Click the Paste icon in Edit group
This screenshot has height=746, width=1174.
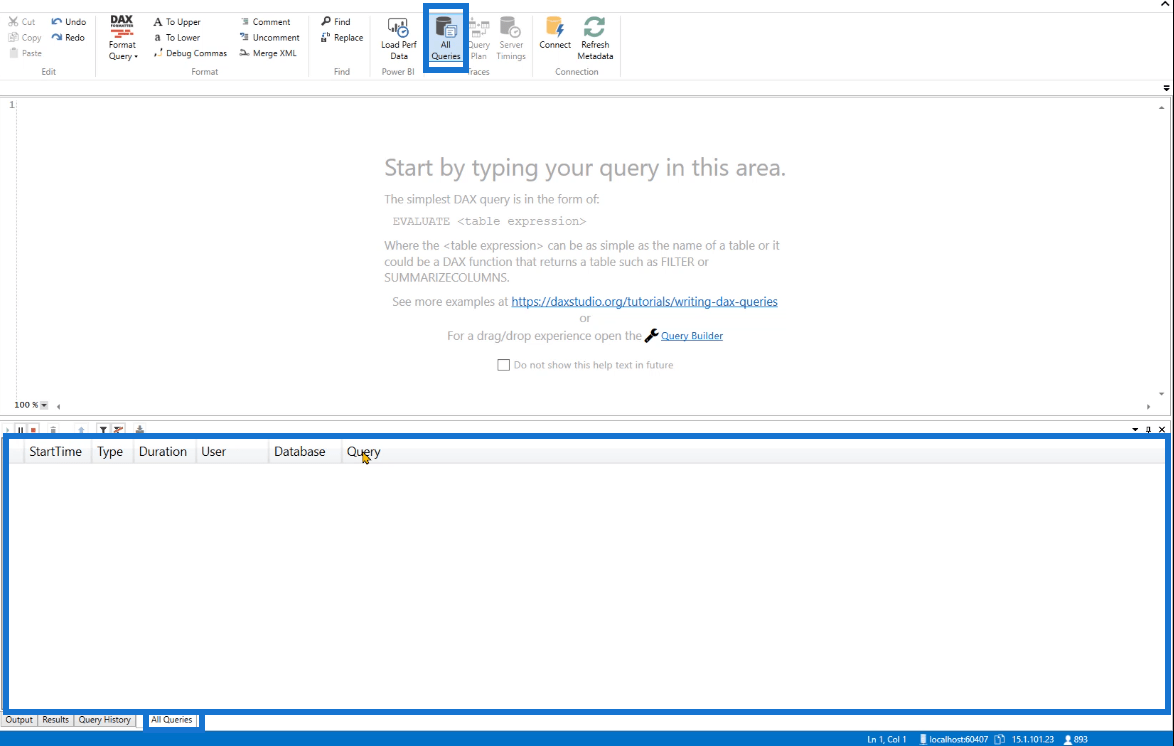click(13, 53)
